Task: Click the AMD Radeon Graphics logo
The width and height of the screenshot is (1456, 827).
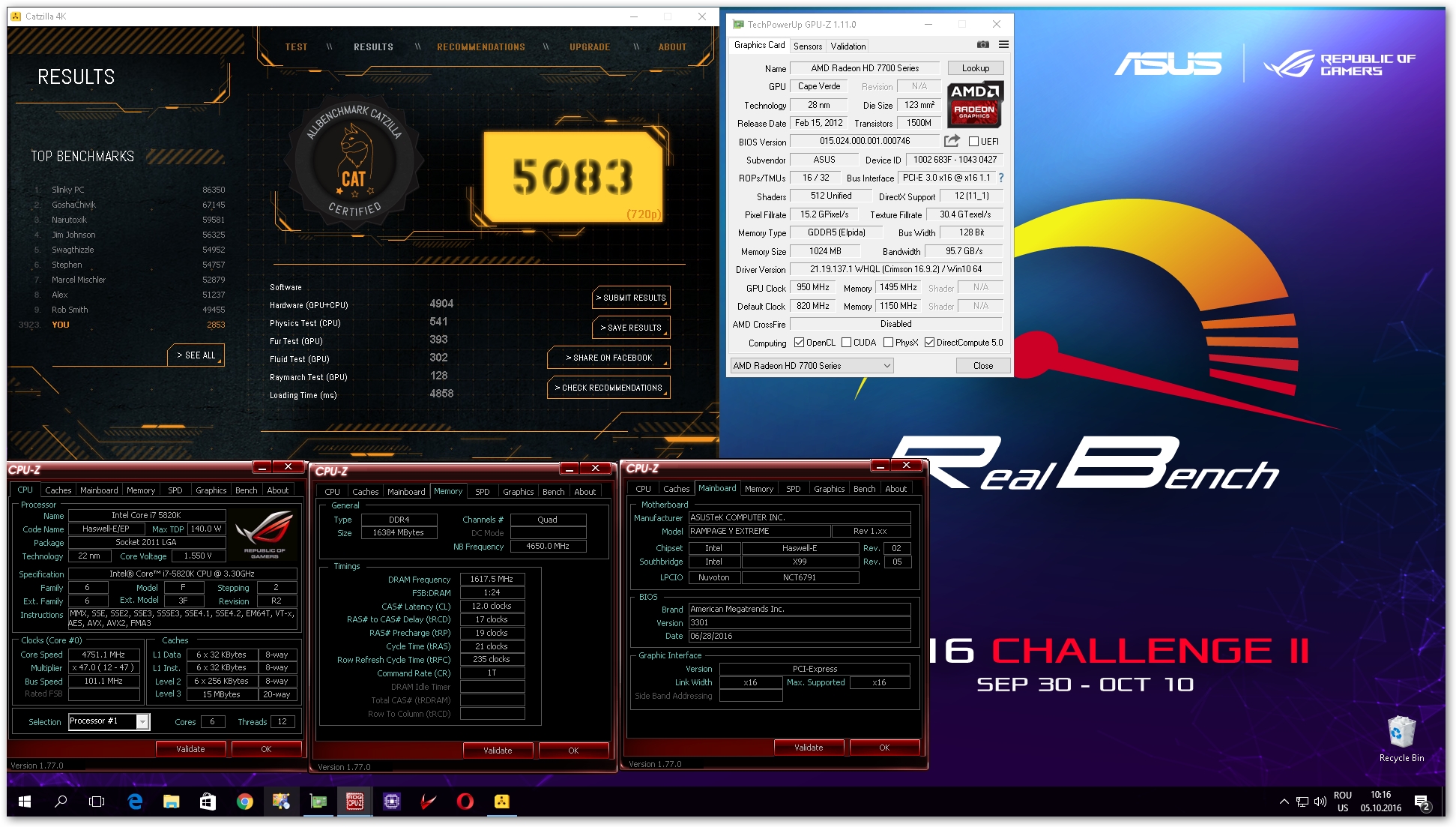Action: tap(974, 104)
